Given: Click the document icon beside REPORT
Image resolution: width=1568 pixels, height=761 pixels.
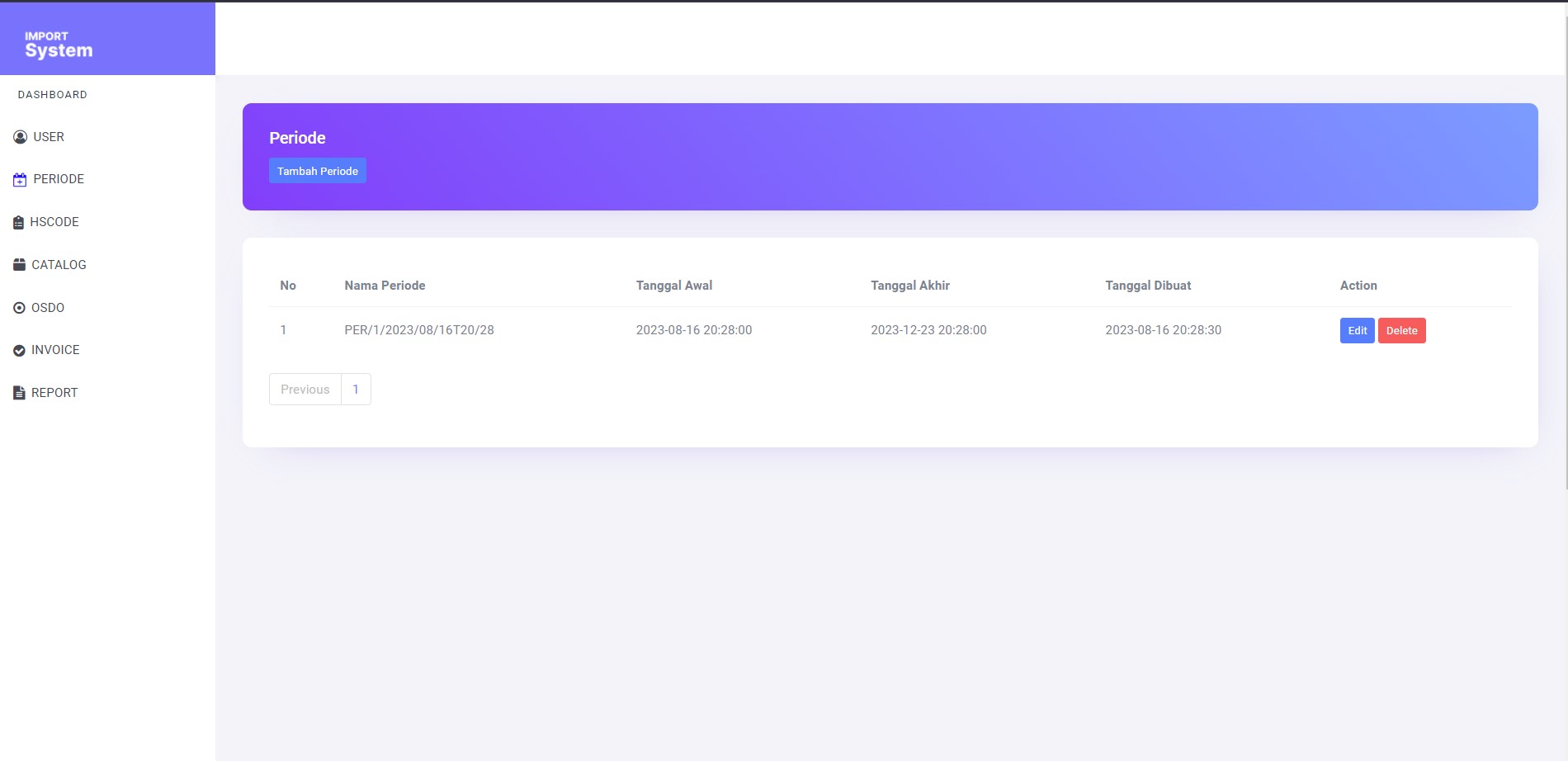Looking at the screenshot, I should click(20, 393).
